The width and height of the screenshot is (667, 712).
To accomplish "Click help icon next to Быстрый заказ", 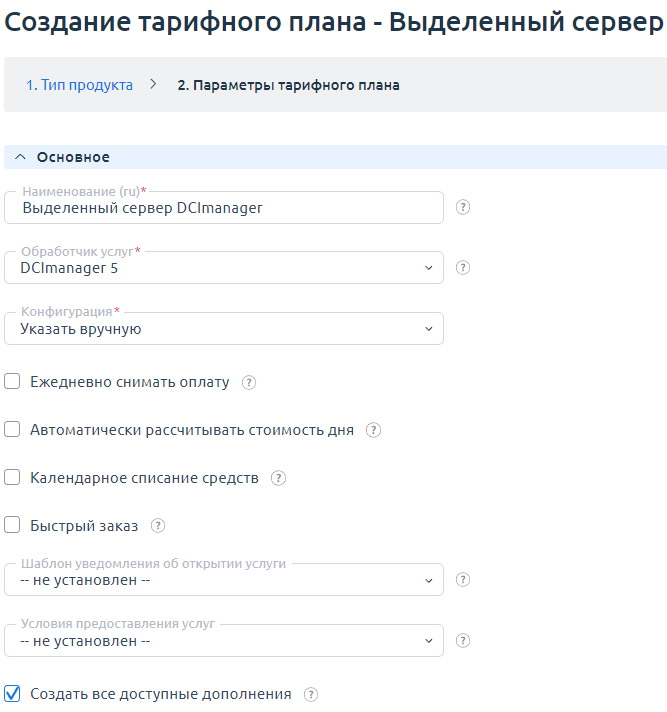I will coord(157,526).
